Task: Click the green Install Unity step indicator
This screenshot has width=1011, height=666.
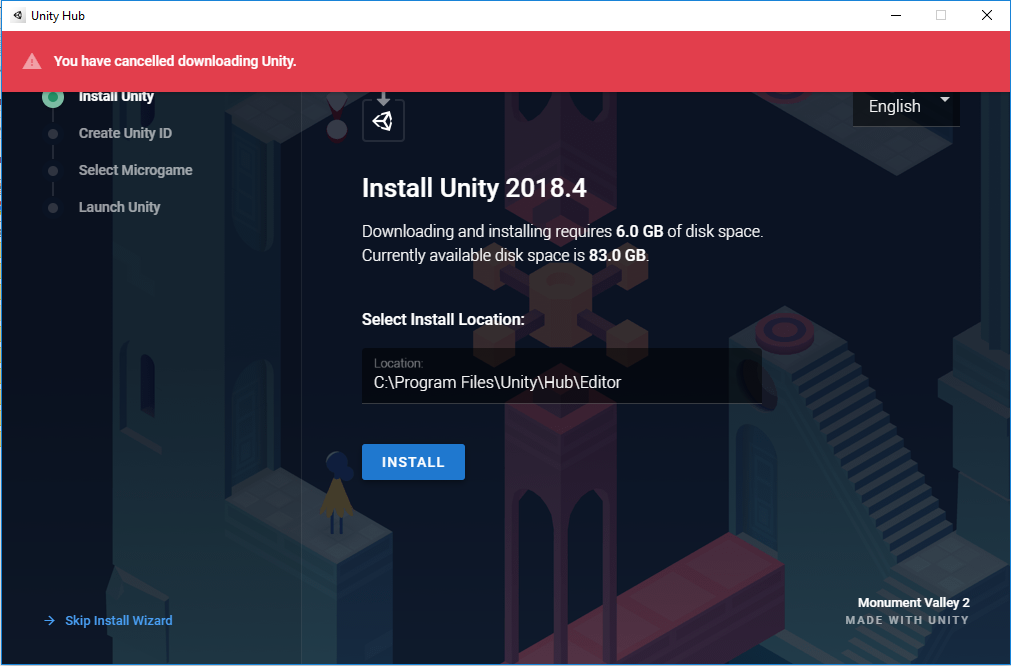Action: [53, 98]
